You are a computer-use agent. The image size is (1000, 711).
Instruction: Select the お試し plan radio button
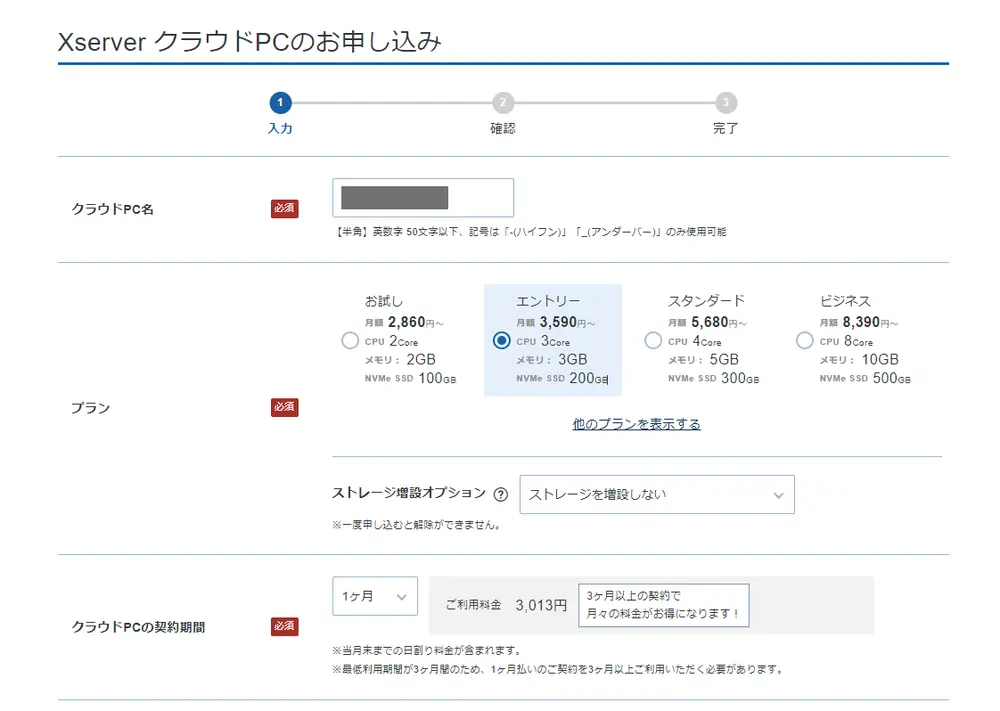tap(350, 341)
